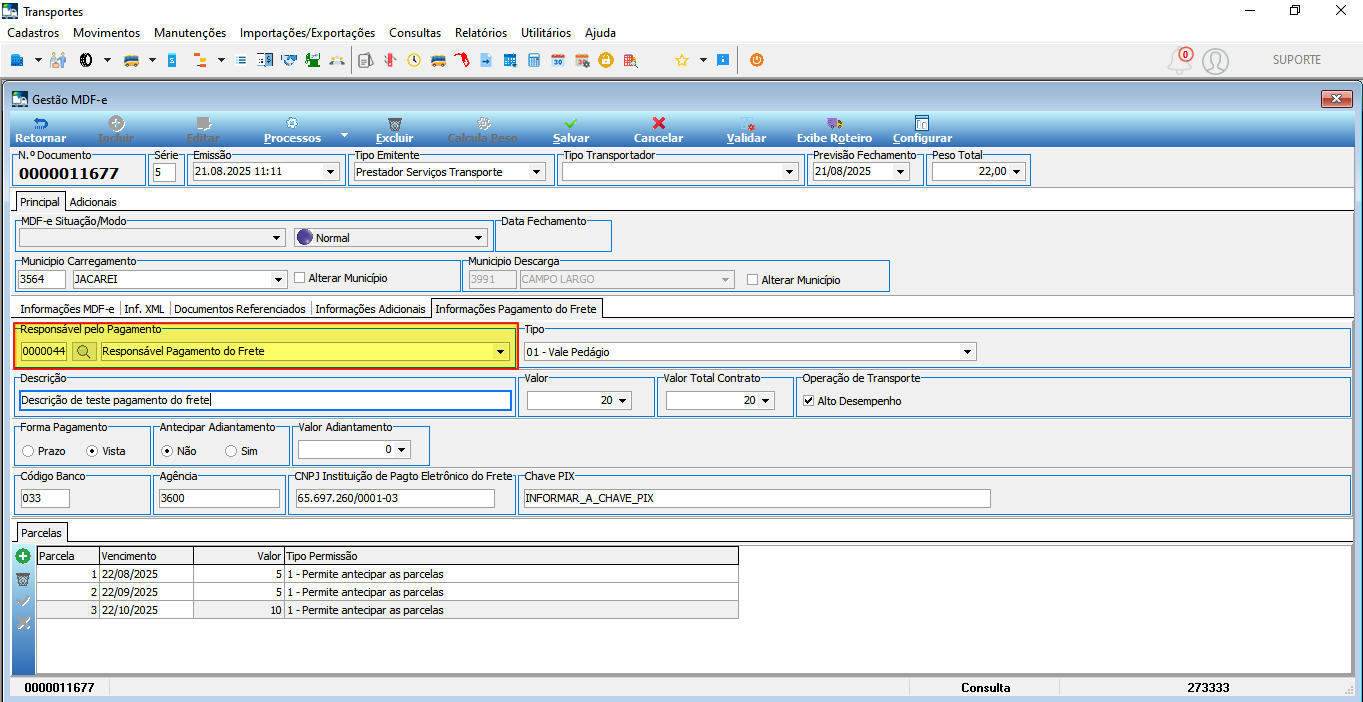Click magnifier search icon beside code 0000044
The image size is (1363, 702).
click(x=83, y=351)
